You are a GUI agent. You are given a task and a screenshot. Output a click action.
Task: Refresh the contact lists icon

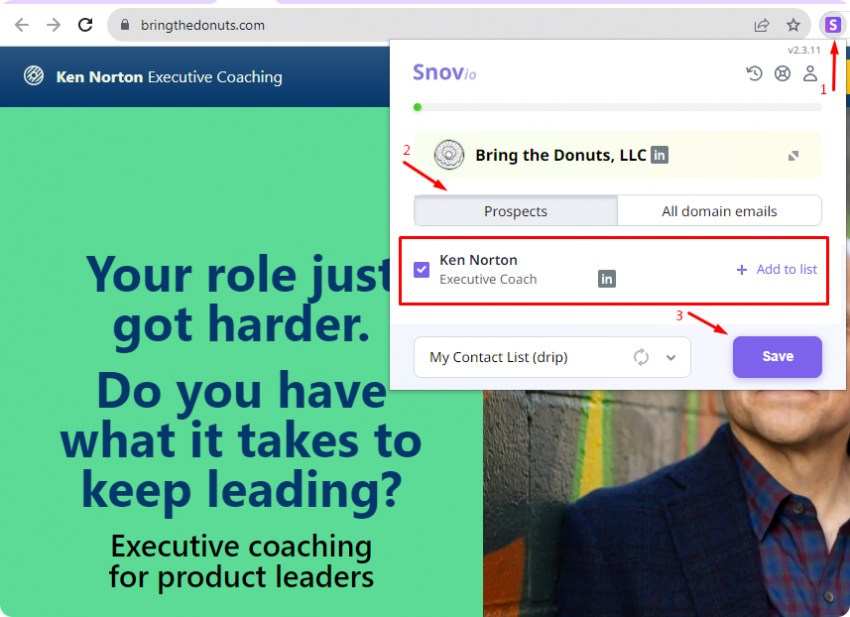click(x=641, y=357)
